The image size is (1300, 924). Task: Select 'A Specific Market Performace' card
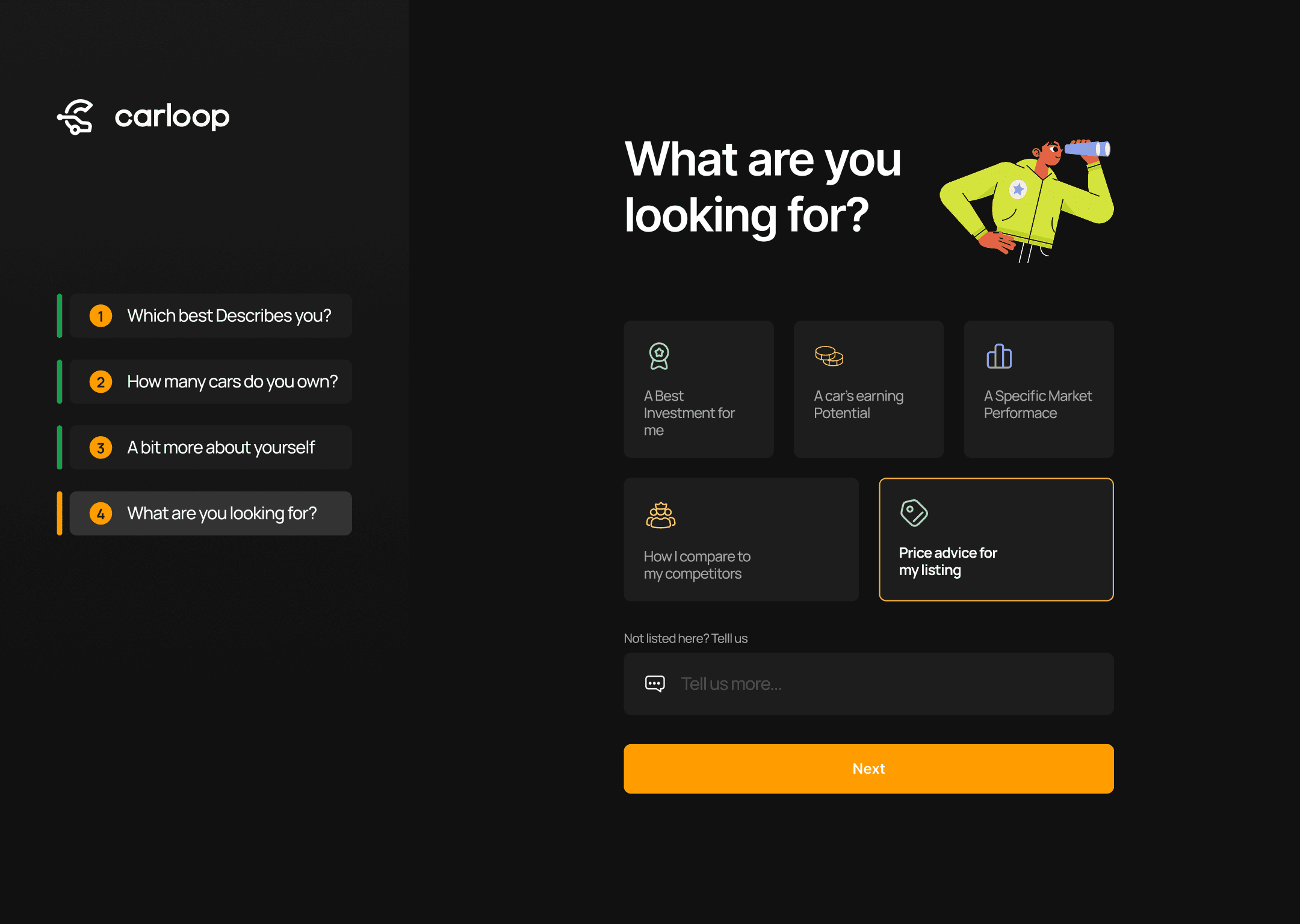coord(1038,390)
